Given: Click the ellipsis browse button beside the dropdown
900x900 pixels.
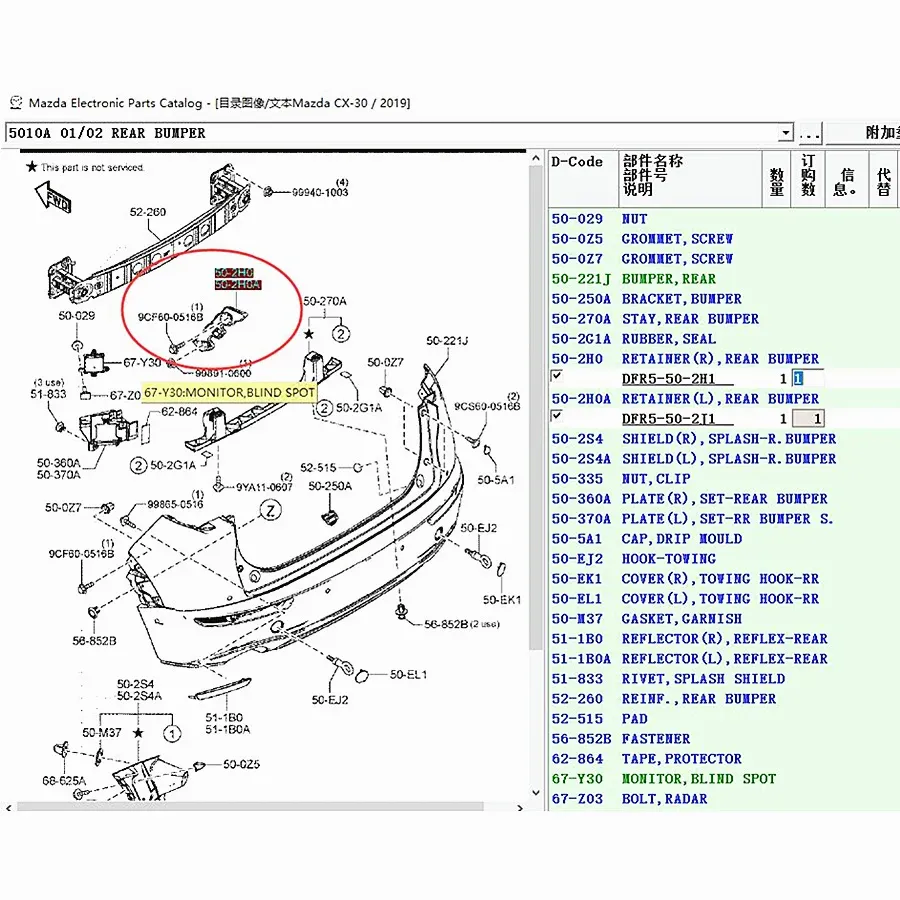Looking at the screenshot, I should [809, 133].
